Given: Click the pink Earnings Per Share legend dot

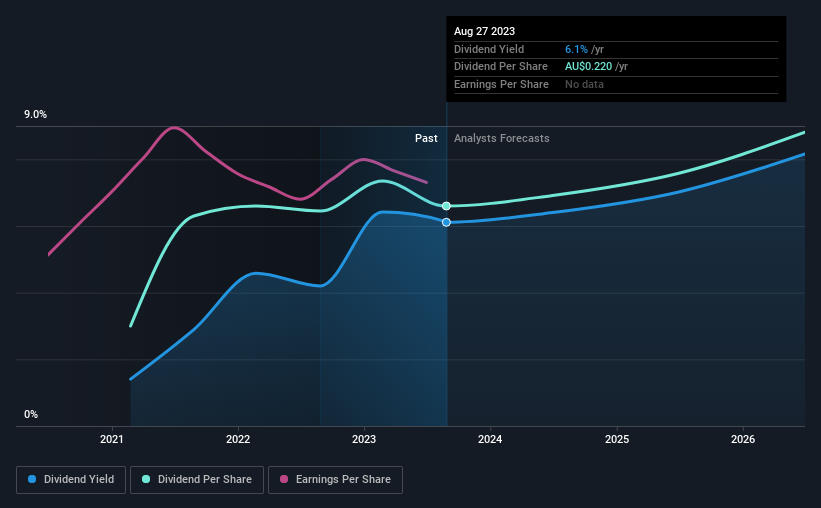Looking at the screenshot, I should pyautogui.click(x=284, y=479).
